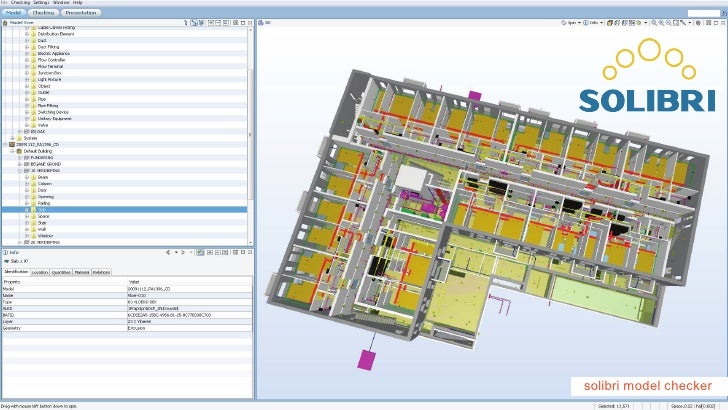Select the Stair folder in the tree

coord(42,222)
